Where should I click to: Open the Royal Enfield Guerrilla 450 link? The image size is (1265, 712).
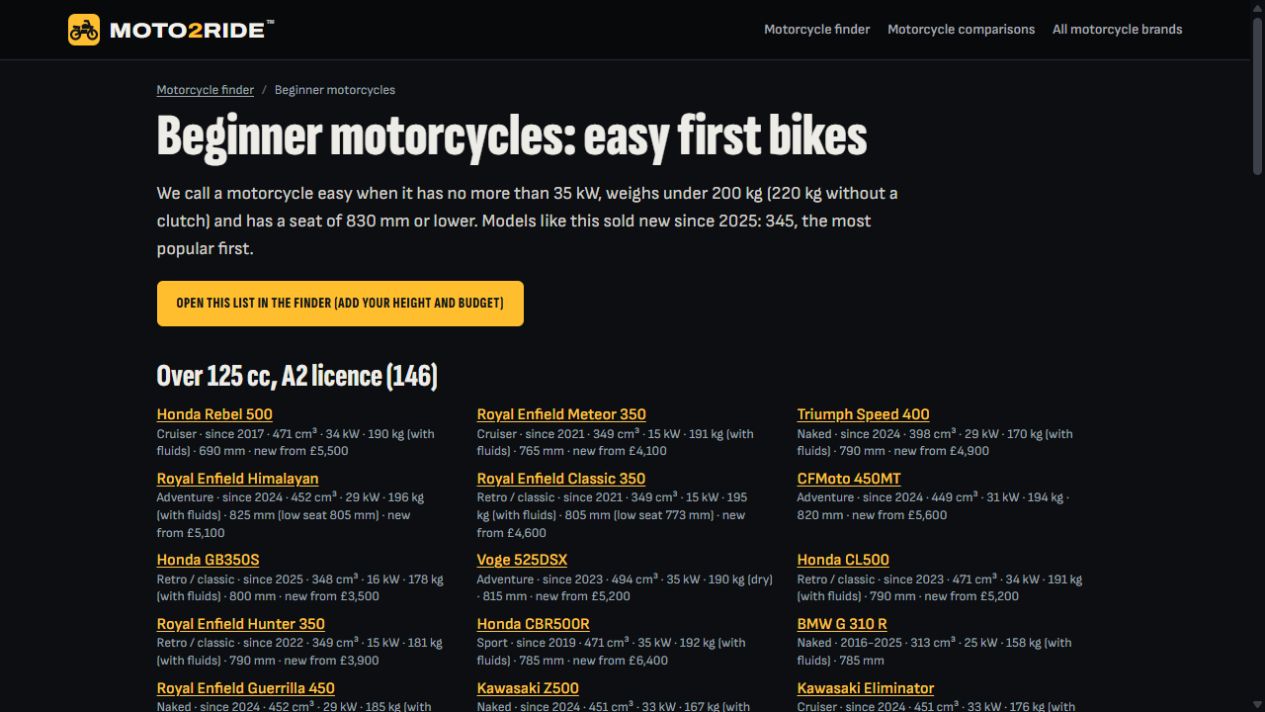[245, 688]
